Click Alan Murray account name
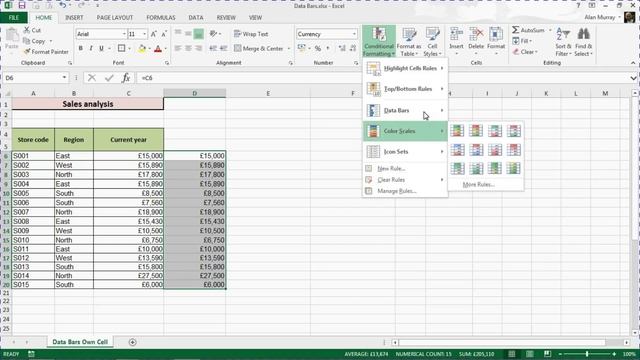 [599, 17]
